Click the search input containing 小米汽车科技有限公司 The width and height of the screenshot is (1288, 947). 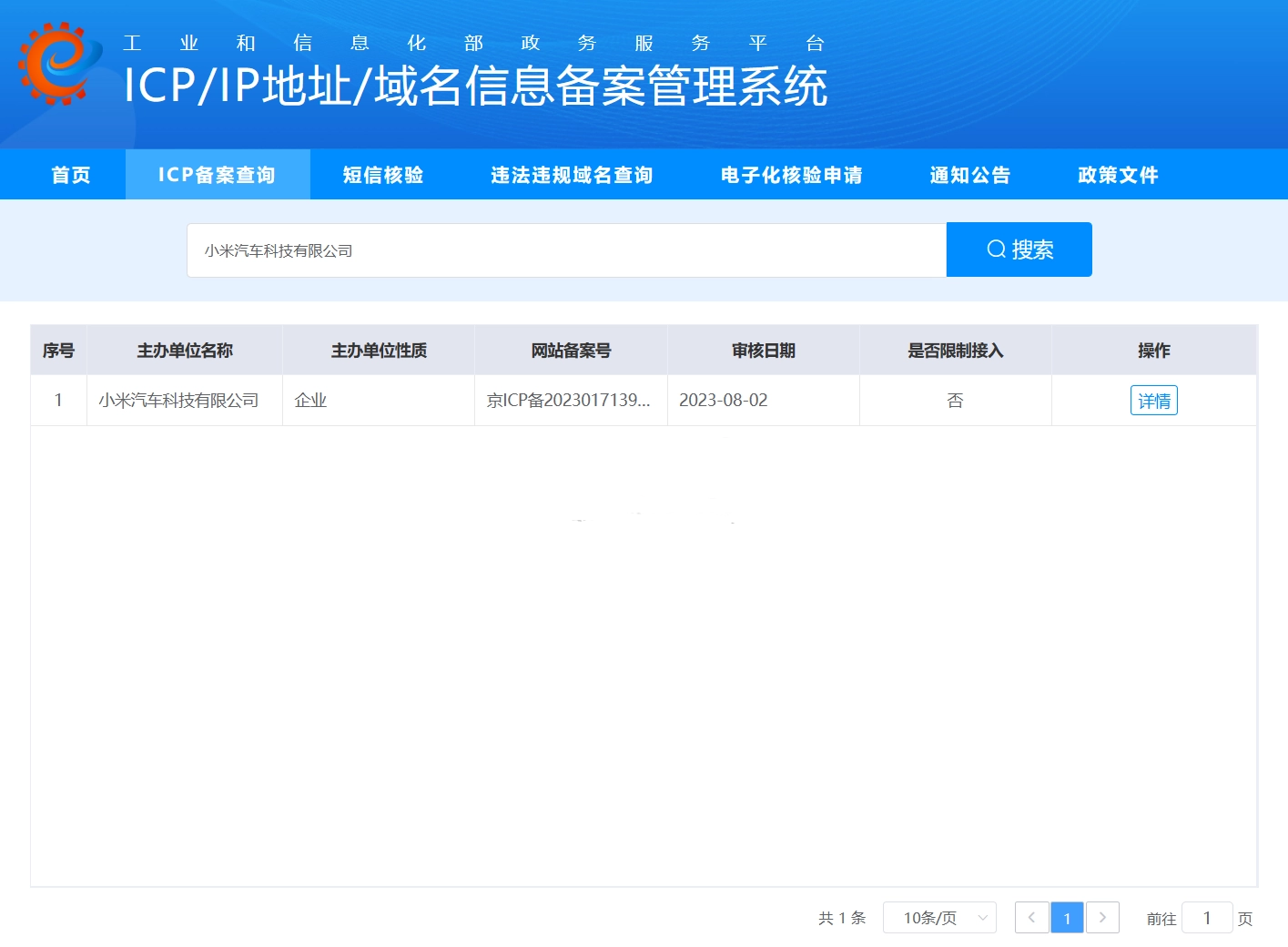566,250
